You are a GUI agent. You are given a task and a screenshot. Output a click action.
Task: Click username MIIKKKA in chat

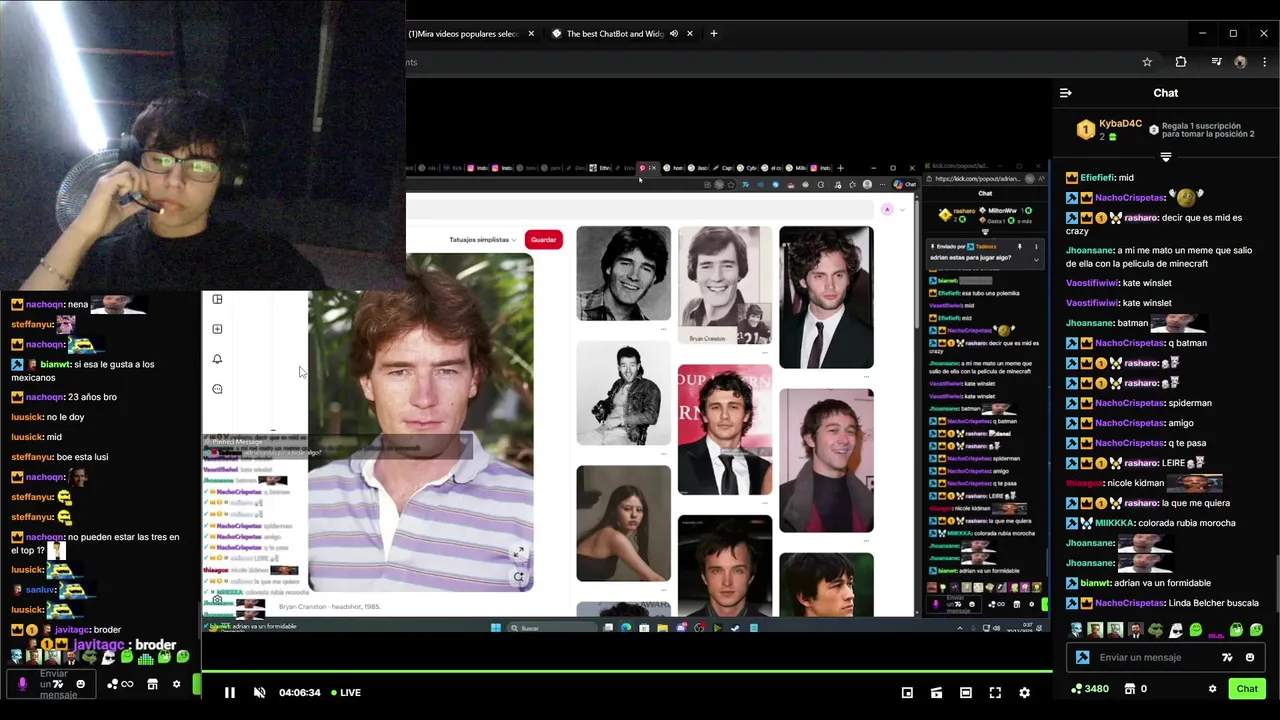pos(1116,523)
